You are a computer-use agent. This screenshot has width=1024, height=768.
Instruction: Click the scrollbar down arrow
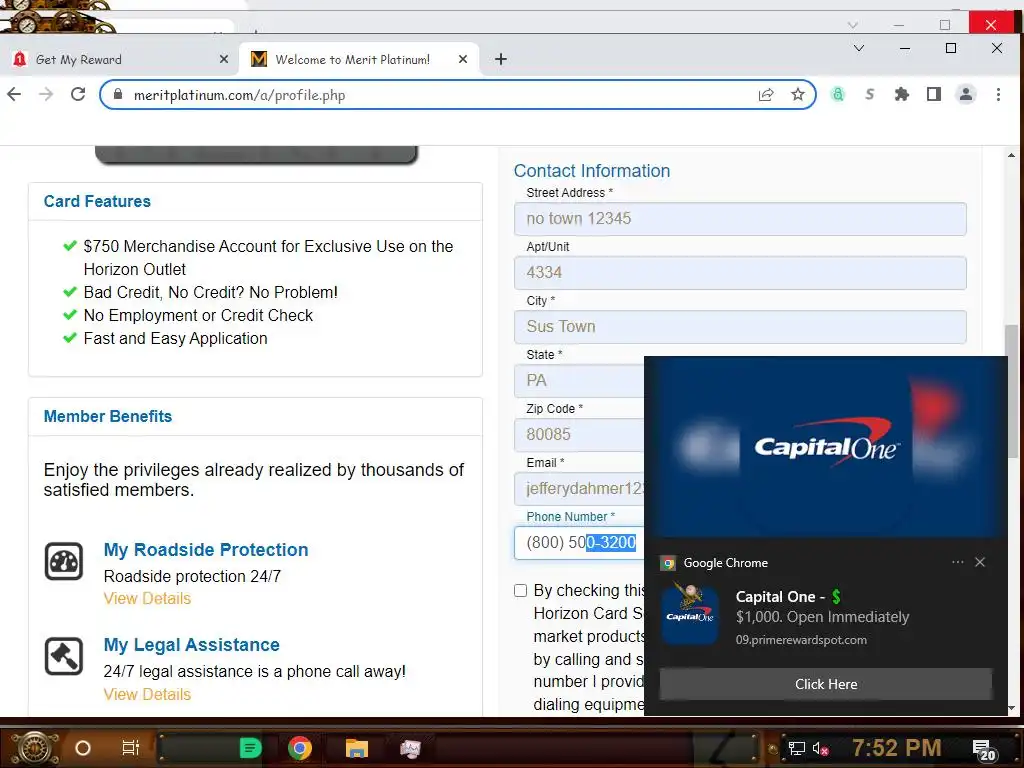1012,708
